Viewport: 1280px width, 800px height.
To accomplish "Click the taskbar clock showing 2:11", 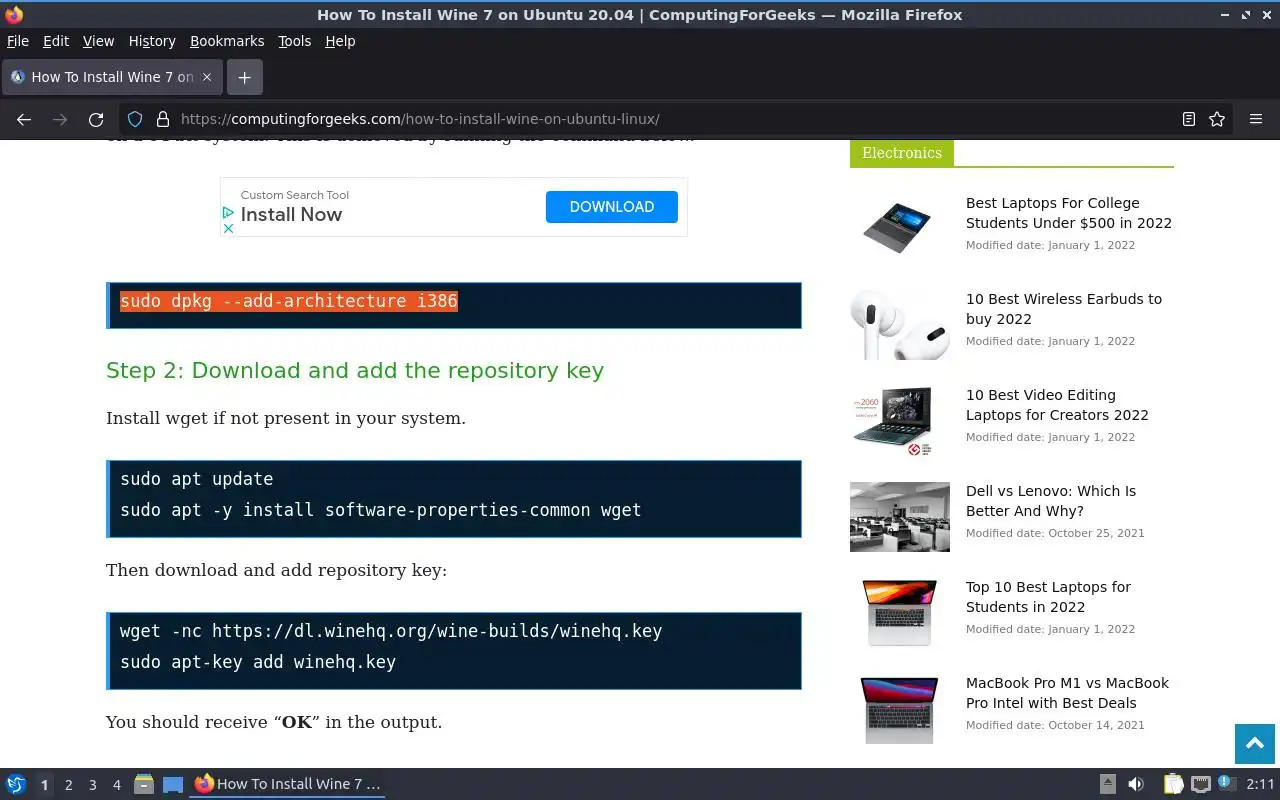I will pos(1260,784).
